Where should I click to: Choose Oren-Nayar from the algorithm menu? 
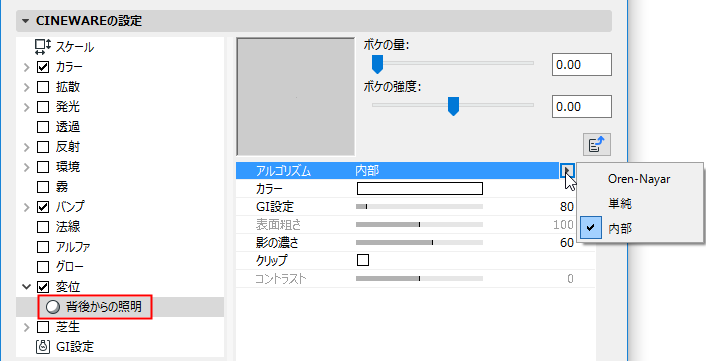[x=640, y=179]
